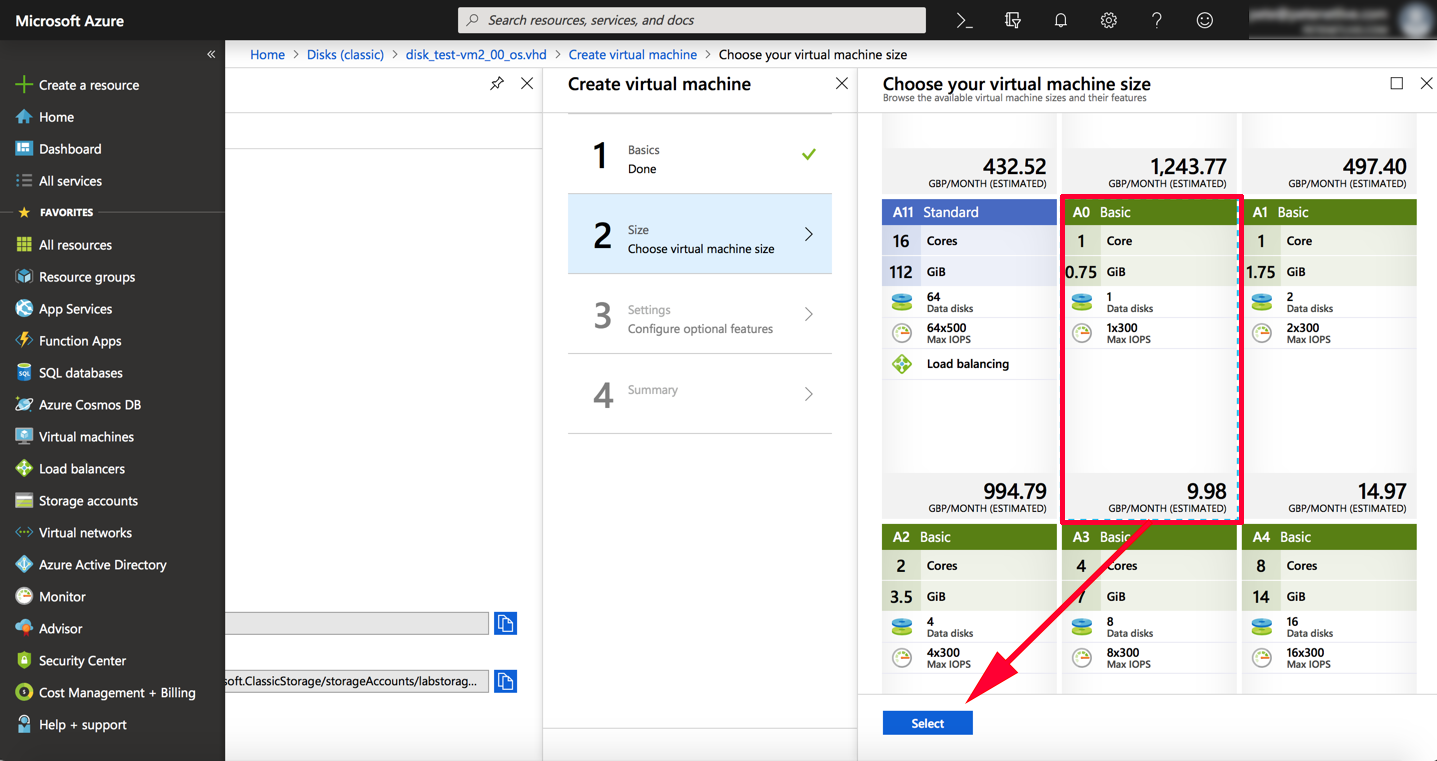The image size is (1437, 761).
Task: Open the notifications bell
Action: point(1060,20)
